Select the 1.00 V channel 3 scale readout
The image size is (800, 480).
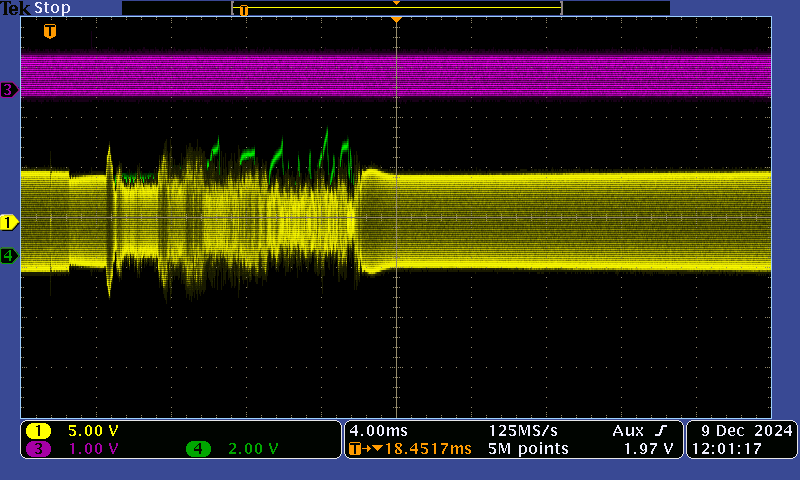click(x=92, y=449)
